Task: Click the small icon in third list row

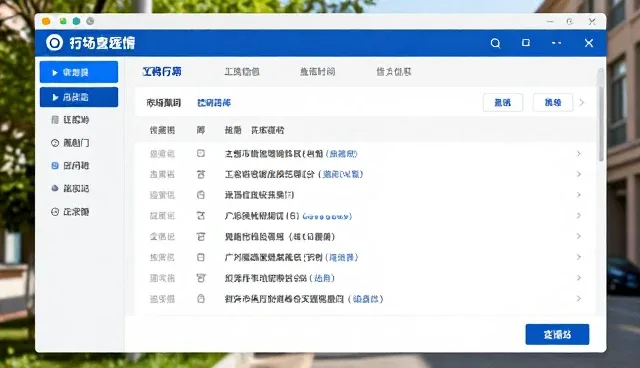Action: point(201,195)
